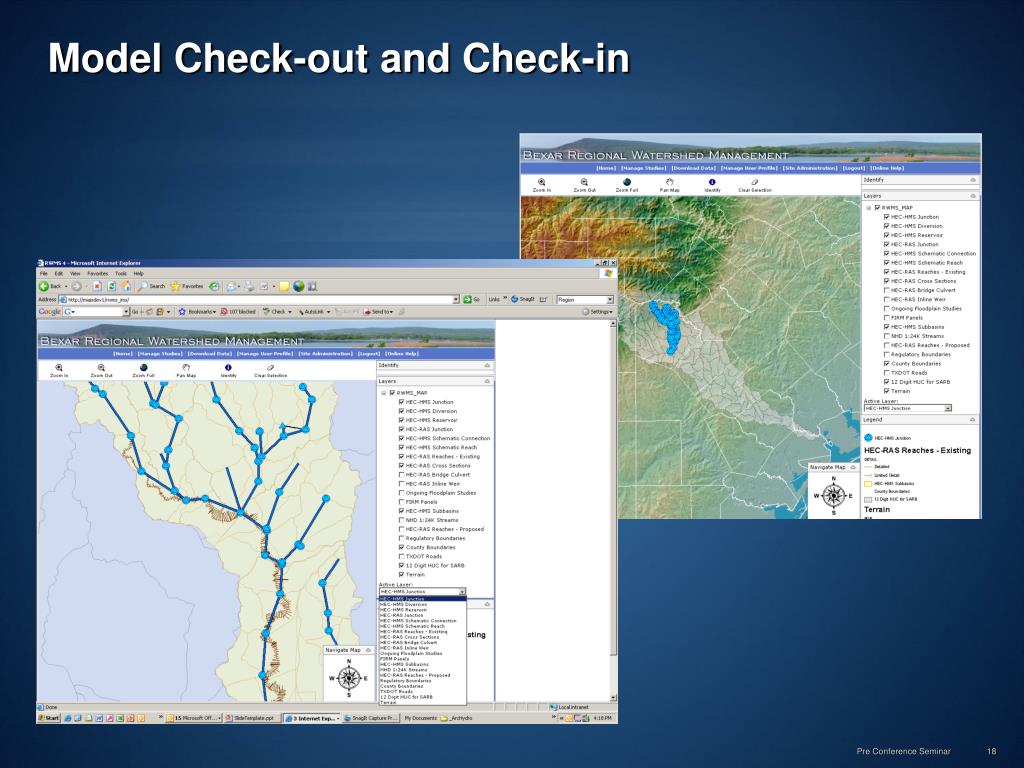
Task: Click Clear Selection eraser in IE window
Action: click(270, 368)
